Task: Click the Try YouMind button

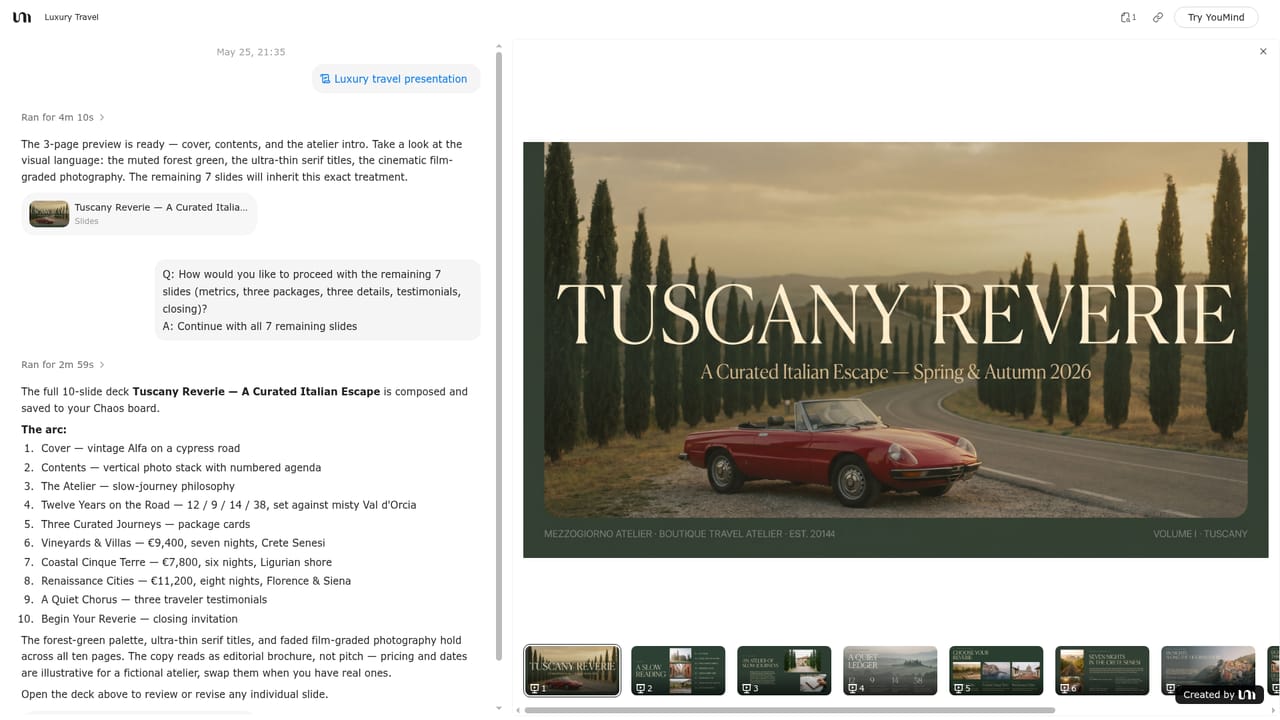Action: 1216,17
